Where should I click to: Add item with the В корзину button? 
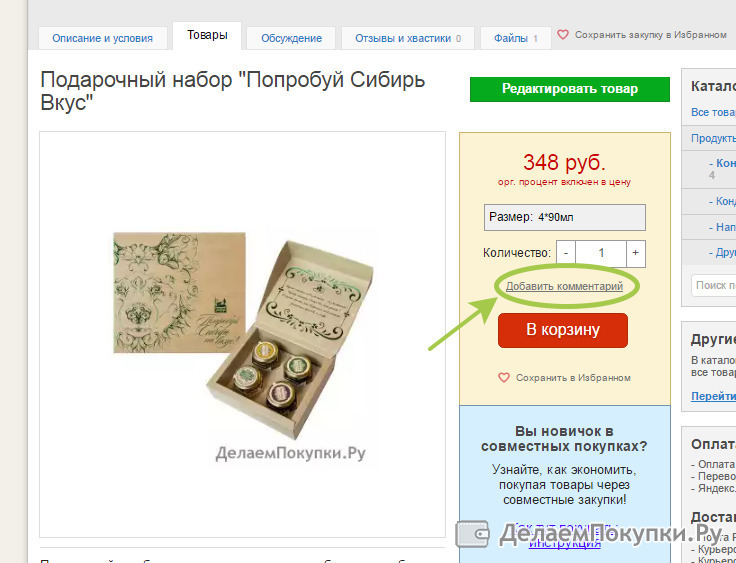(563, 330)
